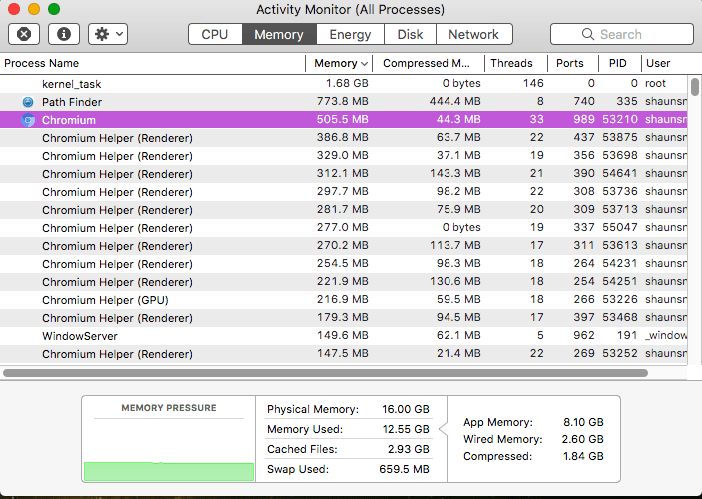Switch to the Energy tab
This screenshot has width=702, height=499.
click(350, 34)
